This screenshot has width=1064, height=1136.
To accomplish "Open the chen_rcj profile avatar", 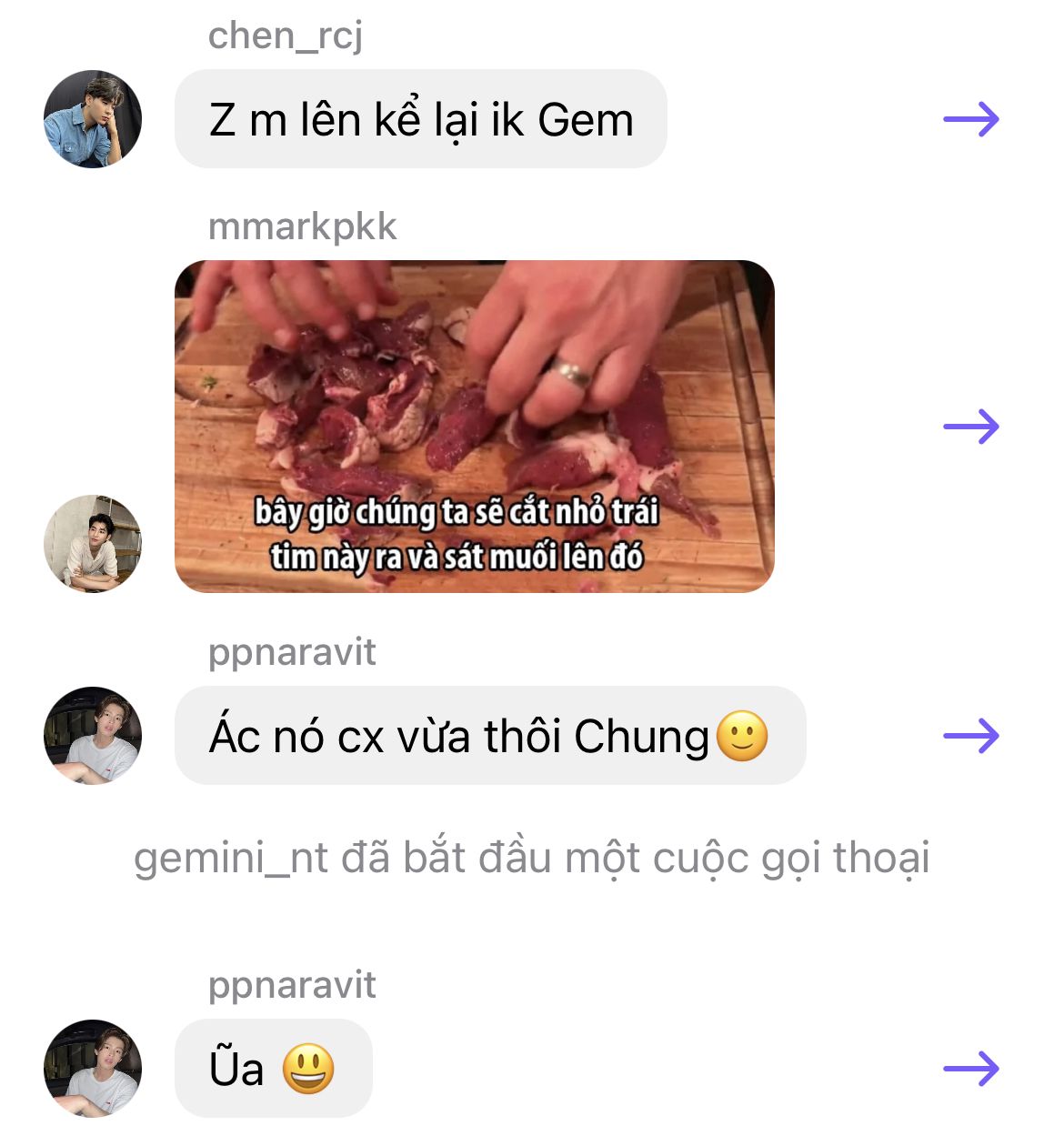I will (x=93, y=119).
